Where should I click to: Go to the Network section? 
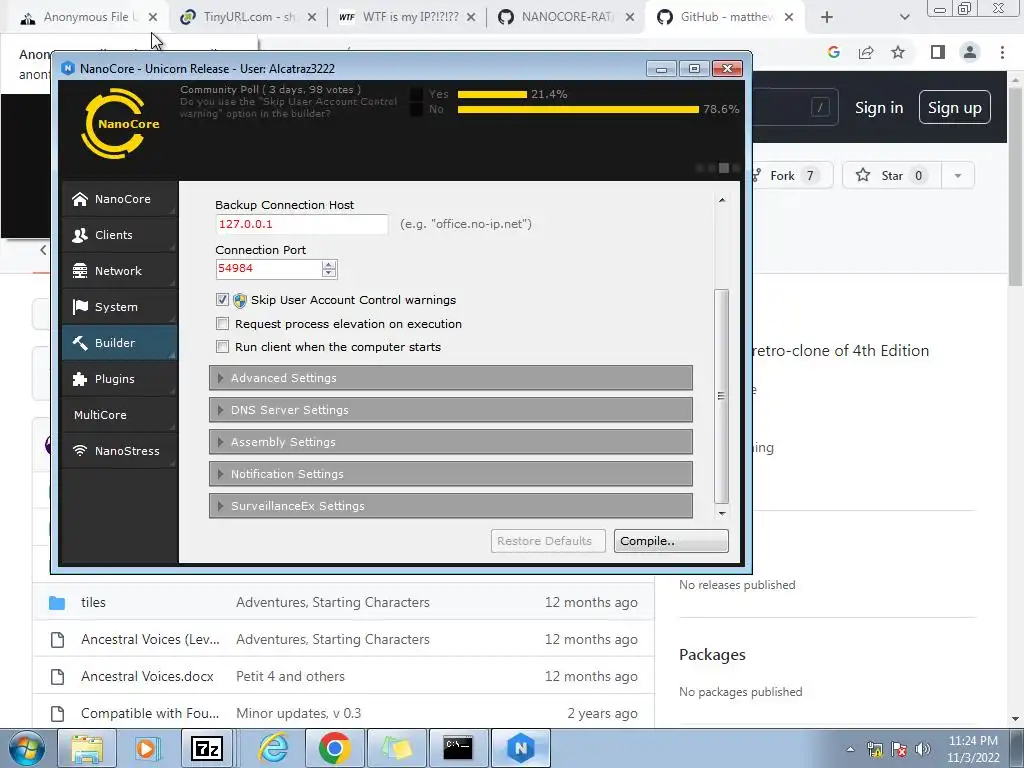point(120,271)
